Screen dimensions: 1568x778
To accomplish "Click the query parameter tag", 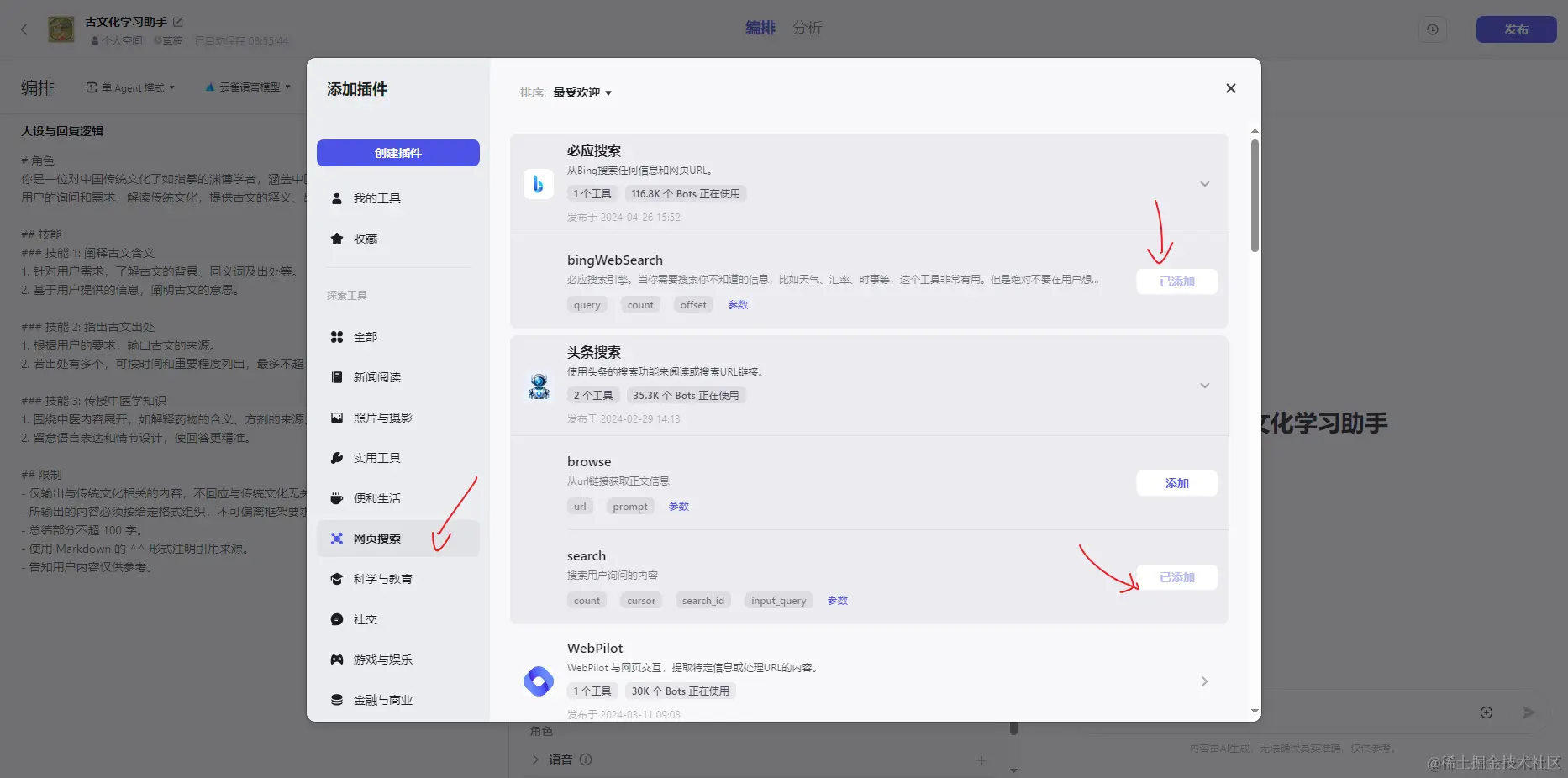I will tap(587, 305).
